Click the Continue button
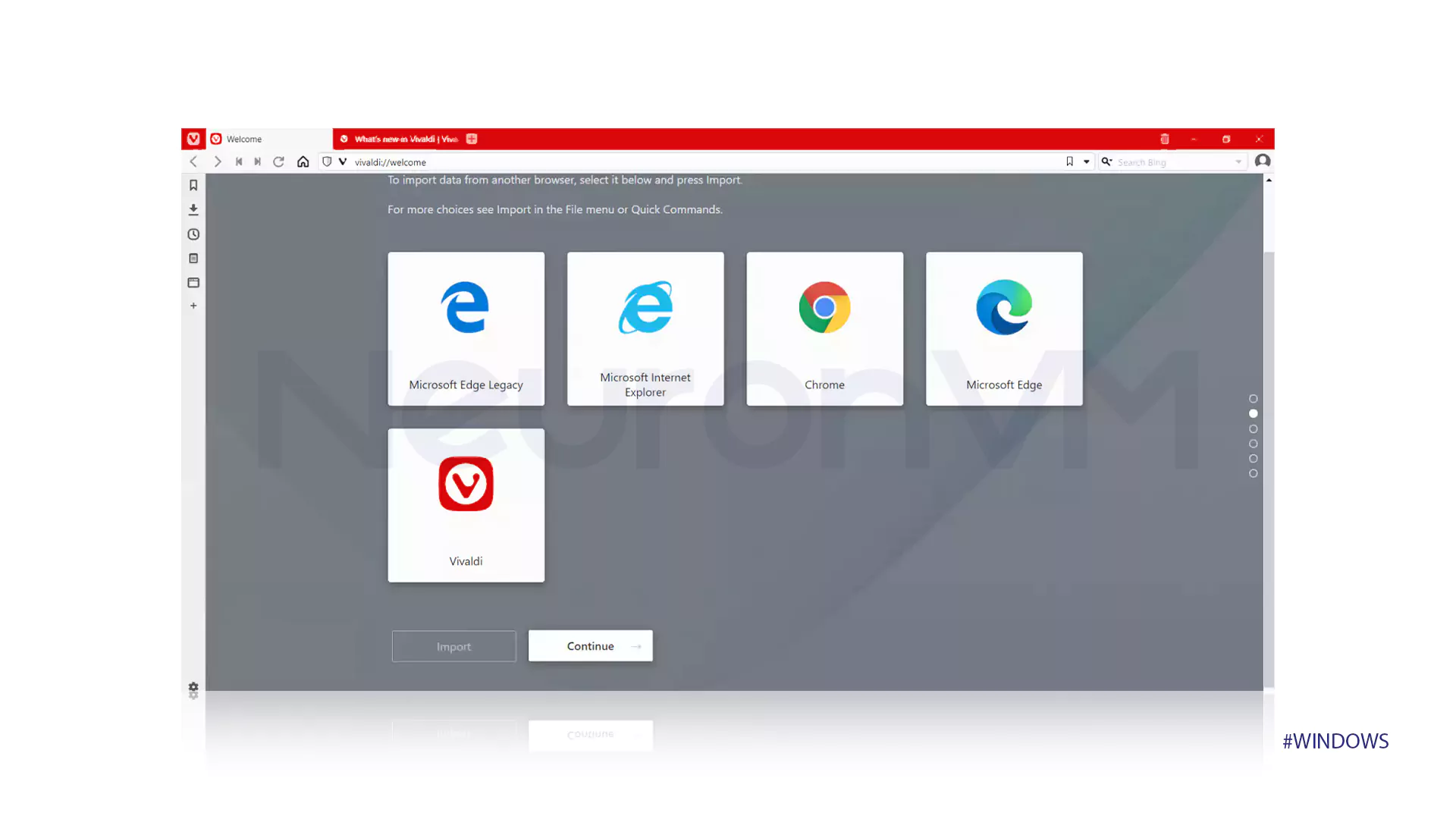Image resolution: width=1456 pixels, height=819 pixels. 591,646
